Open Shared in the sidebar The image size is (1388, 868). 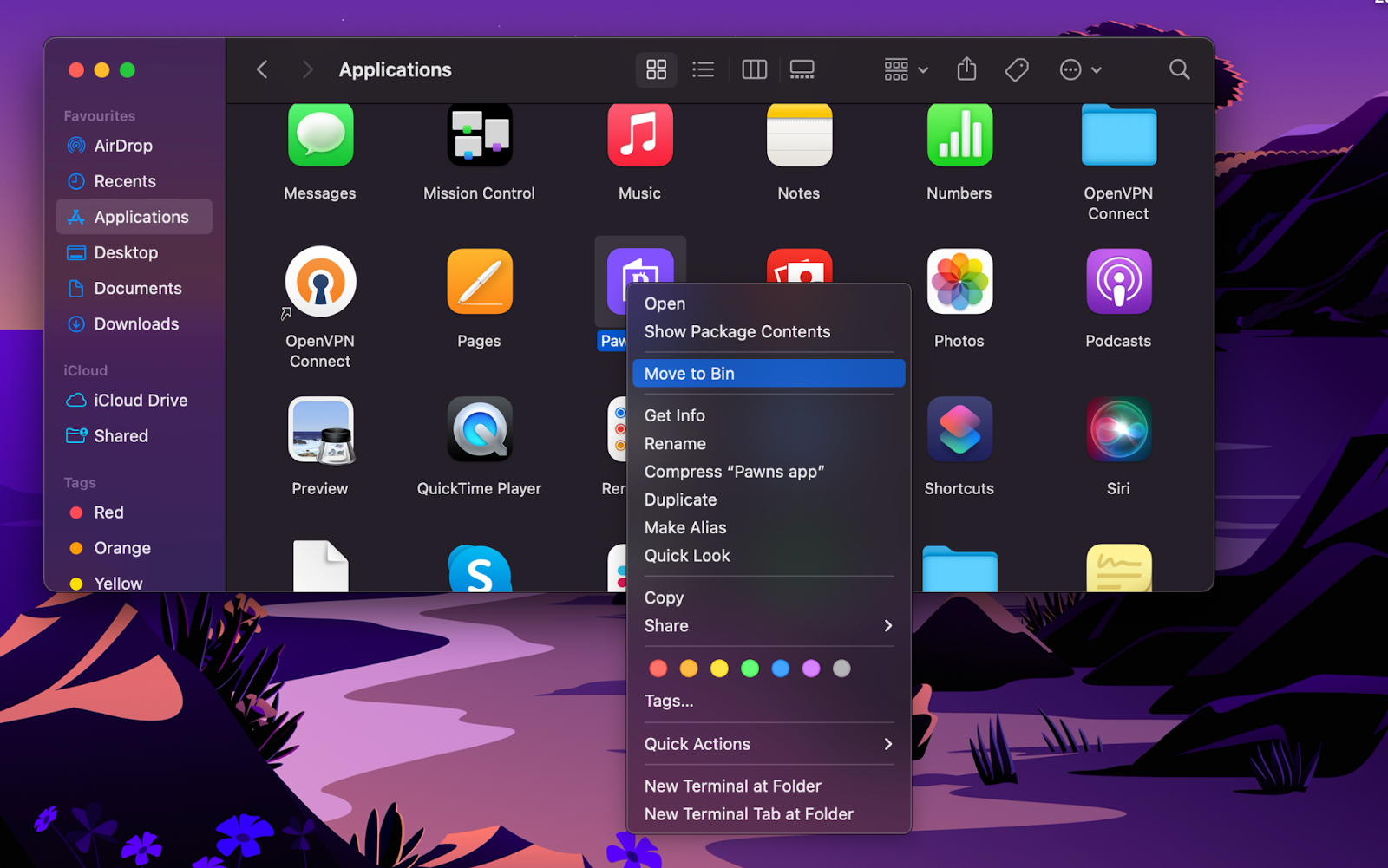tap(134, 436)
